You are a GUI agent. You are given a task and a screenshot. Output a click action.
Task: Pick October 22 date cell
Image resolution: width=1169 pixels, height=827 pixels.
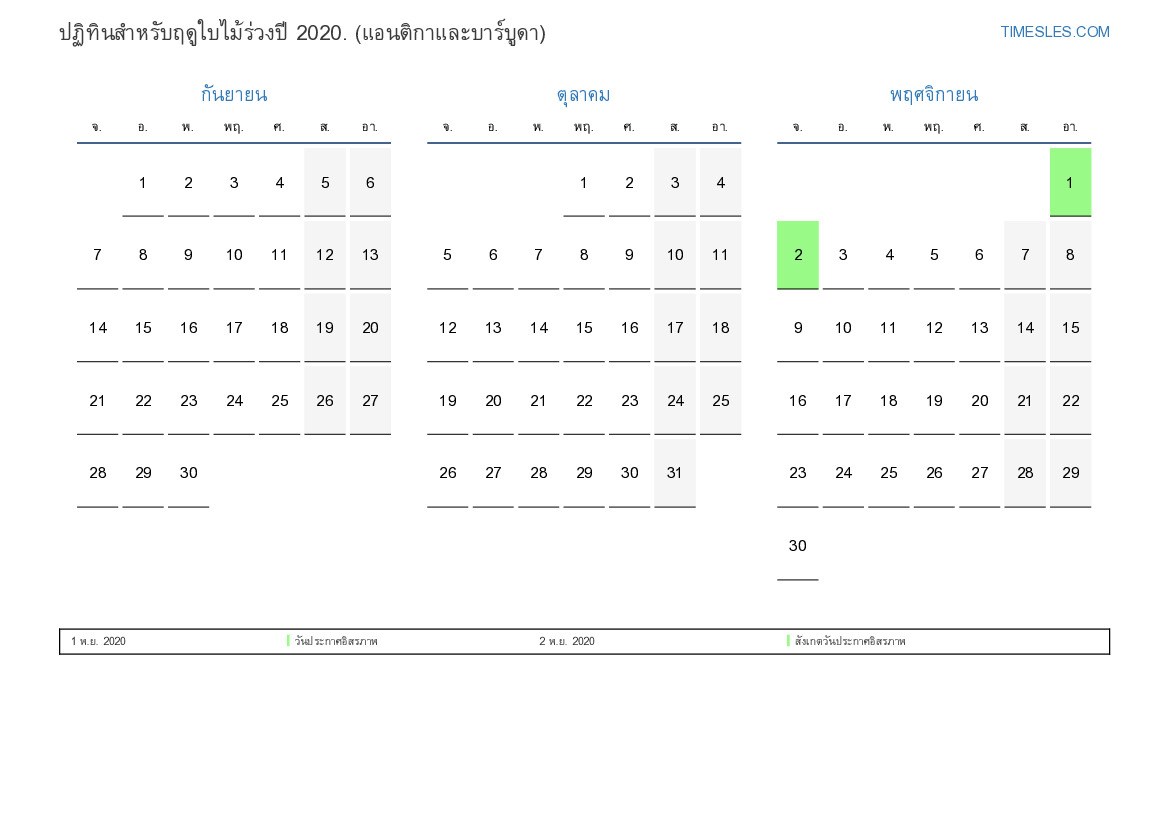click(584, 401)
